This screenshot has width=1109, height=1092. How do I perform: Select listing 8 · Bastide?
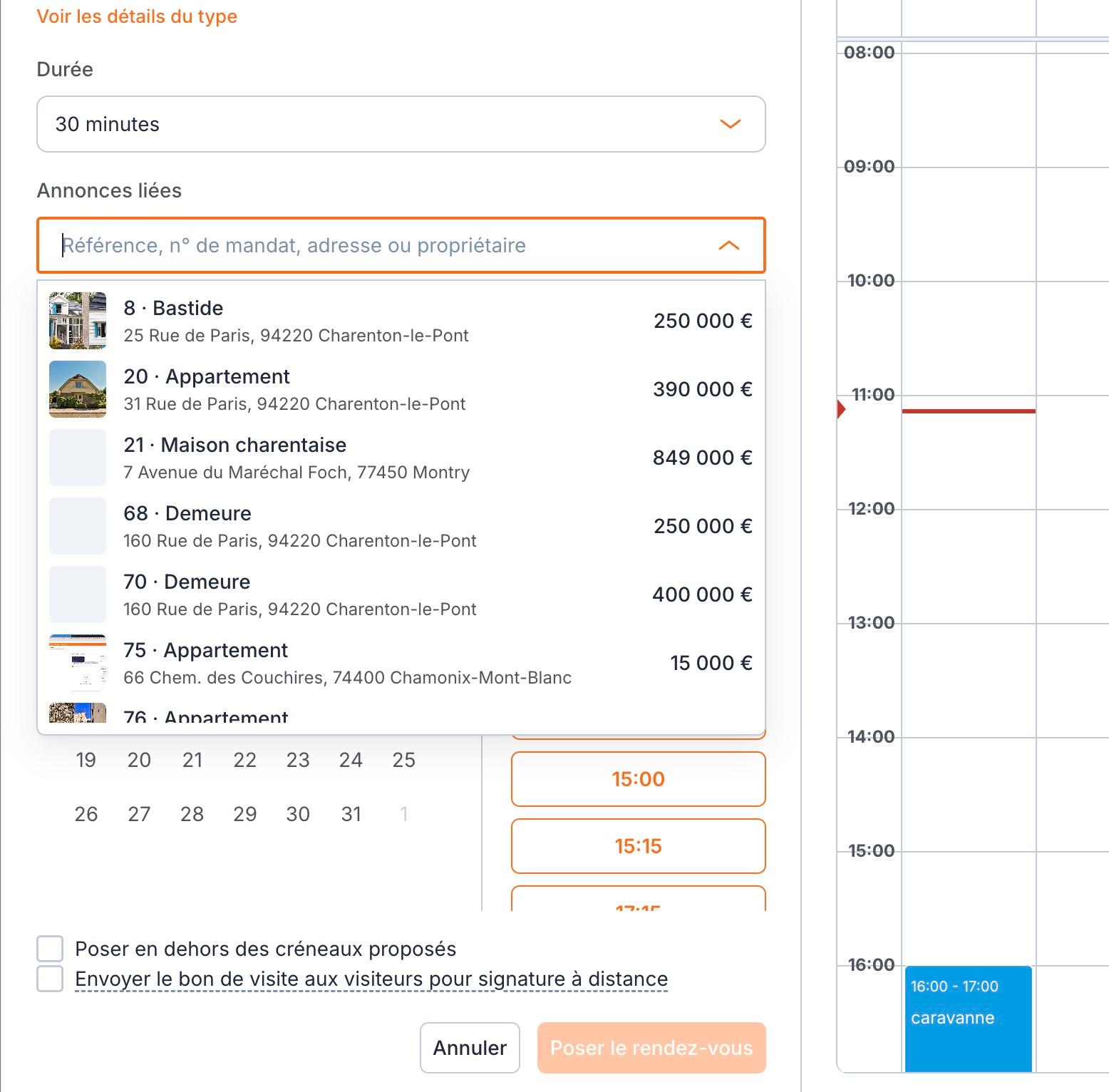tap(401, 321)
